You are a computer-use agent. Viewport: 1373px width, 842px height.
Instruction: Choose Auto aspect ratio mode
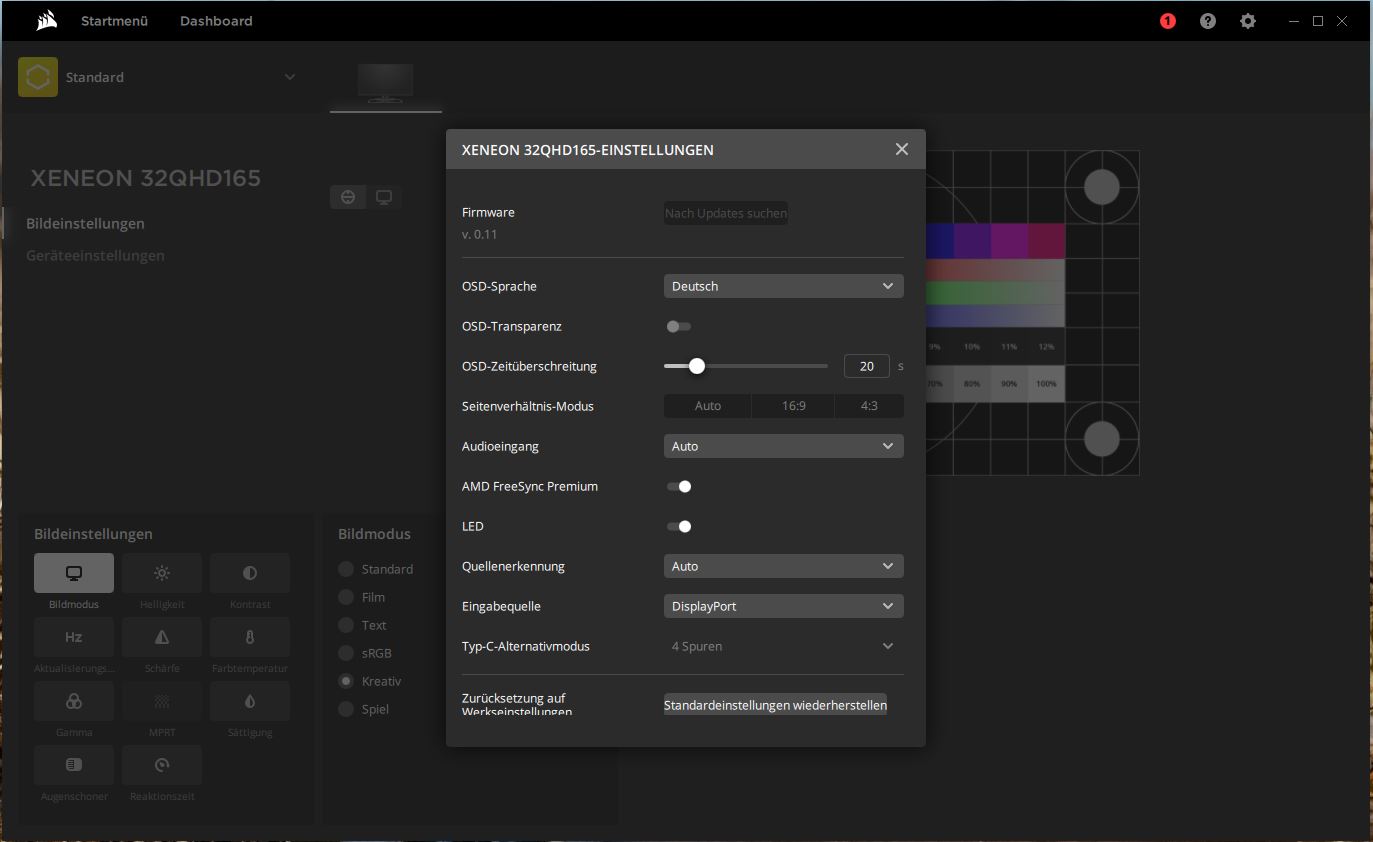(x=708, y=406)
